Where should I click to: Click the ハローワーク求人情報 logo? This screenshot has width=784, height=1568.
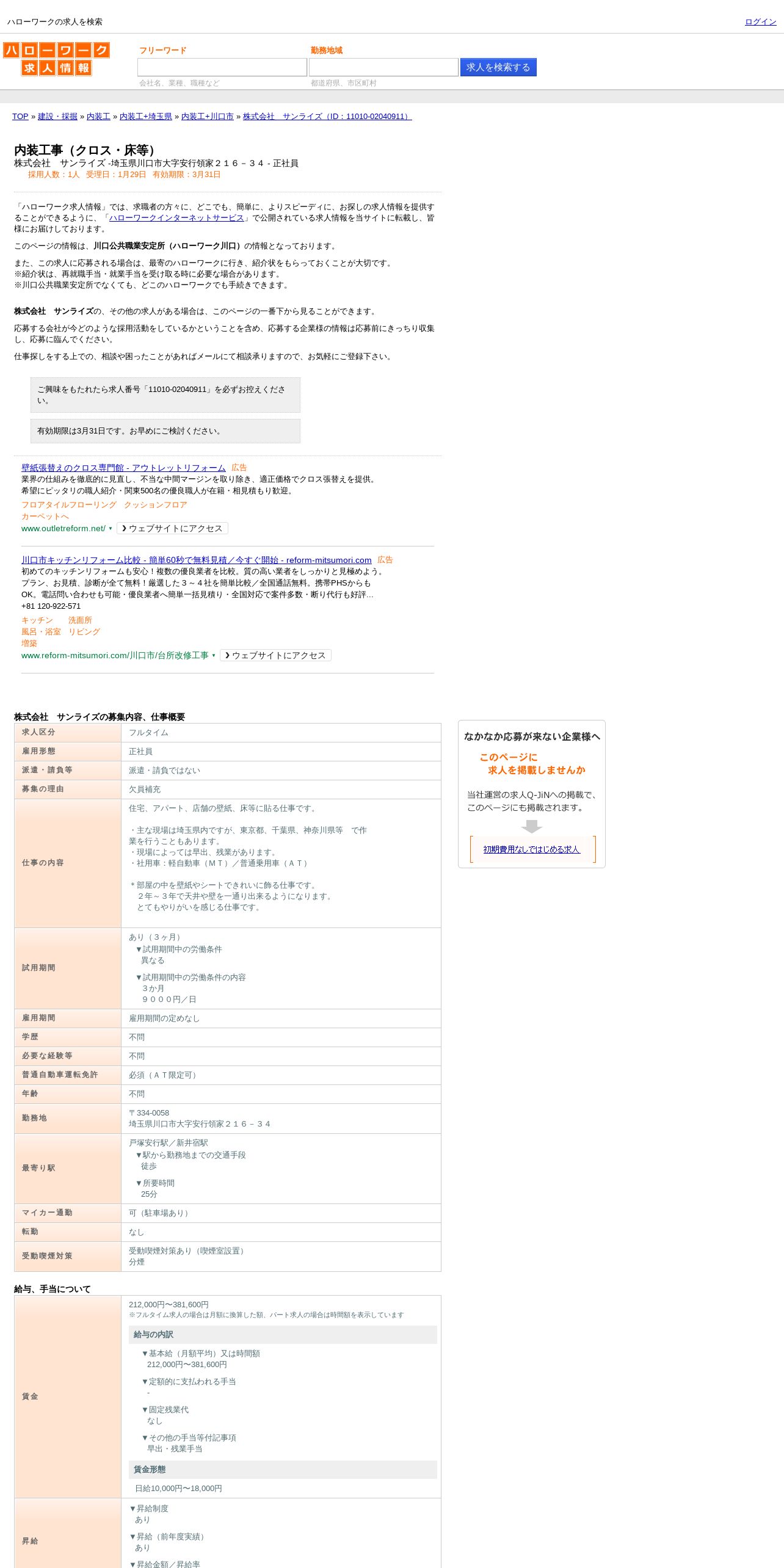56,59
